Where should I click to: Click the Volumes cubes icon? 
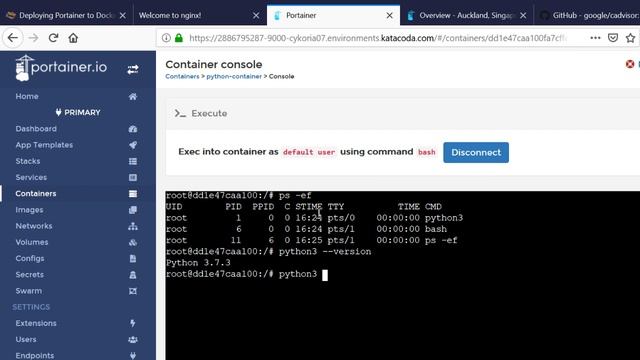[x=133, y=242]
